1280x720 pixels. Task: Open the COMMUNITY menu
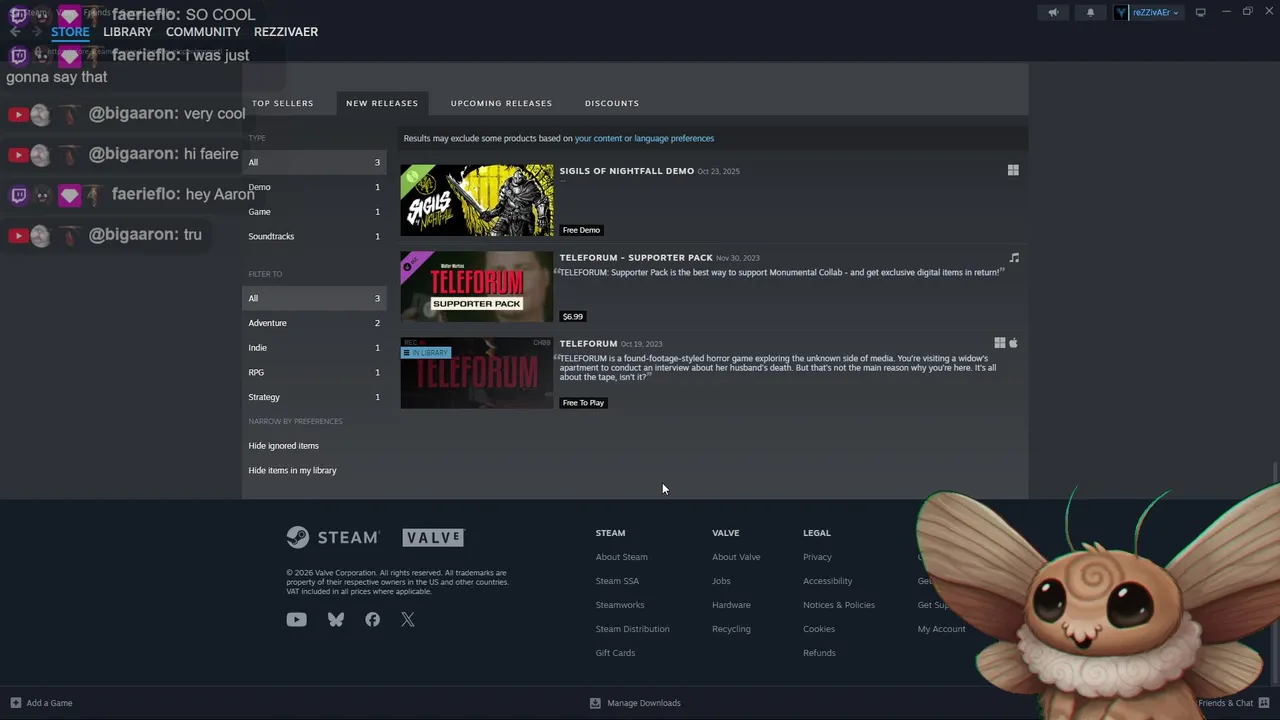(203, 32)
